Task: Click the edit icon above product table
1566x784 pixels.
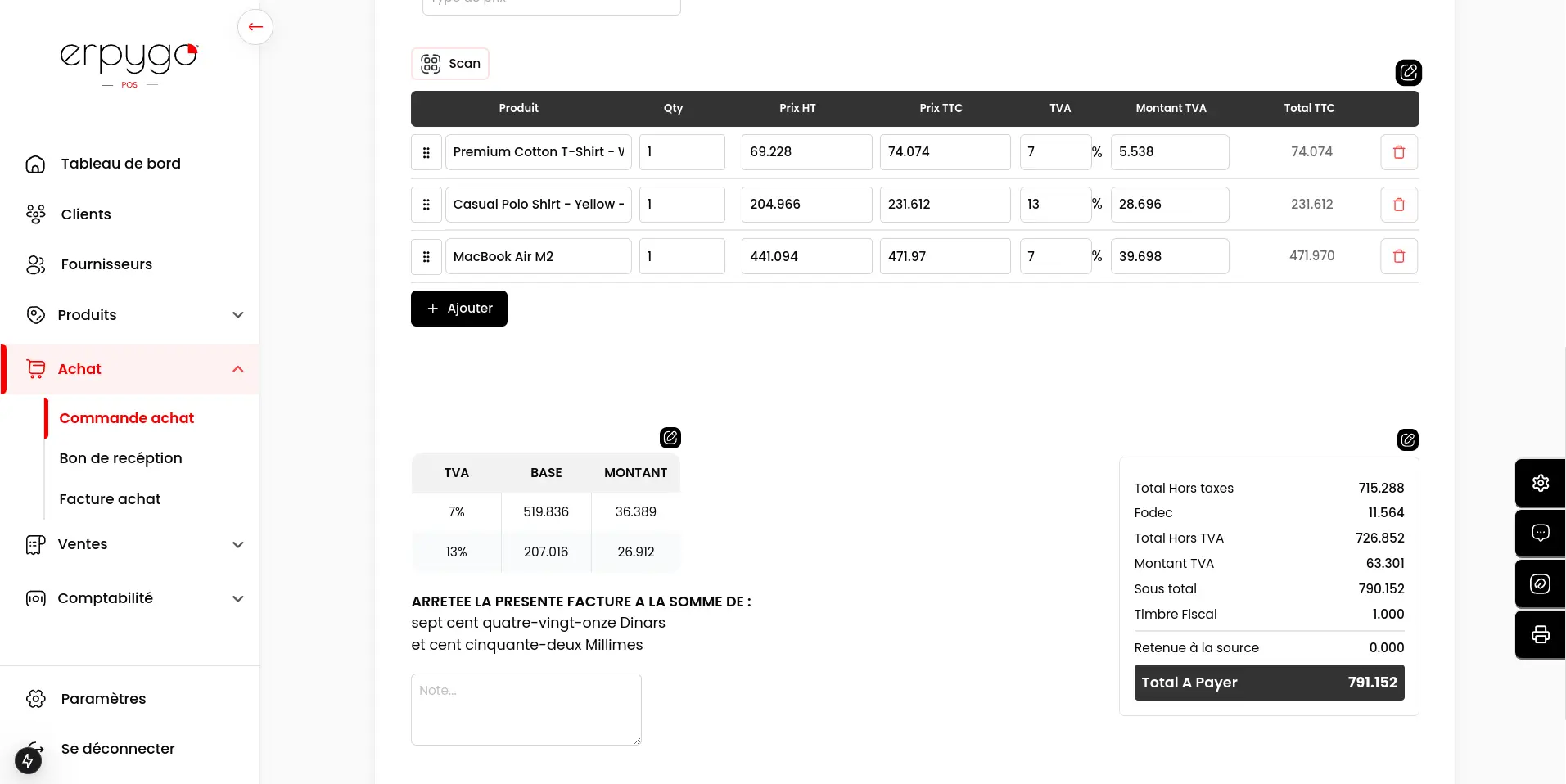Action: click(x=1408, y=73)
